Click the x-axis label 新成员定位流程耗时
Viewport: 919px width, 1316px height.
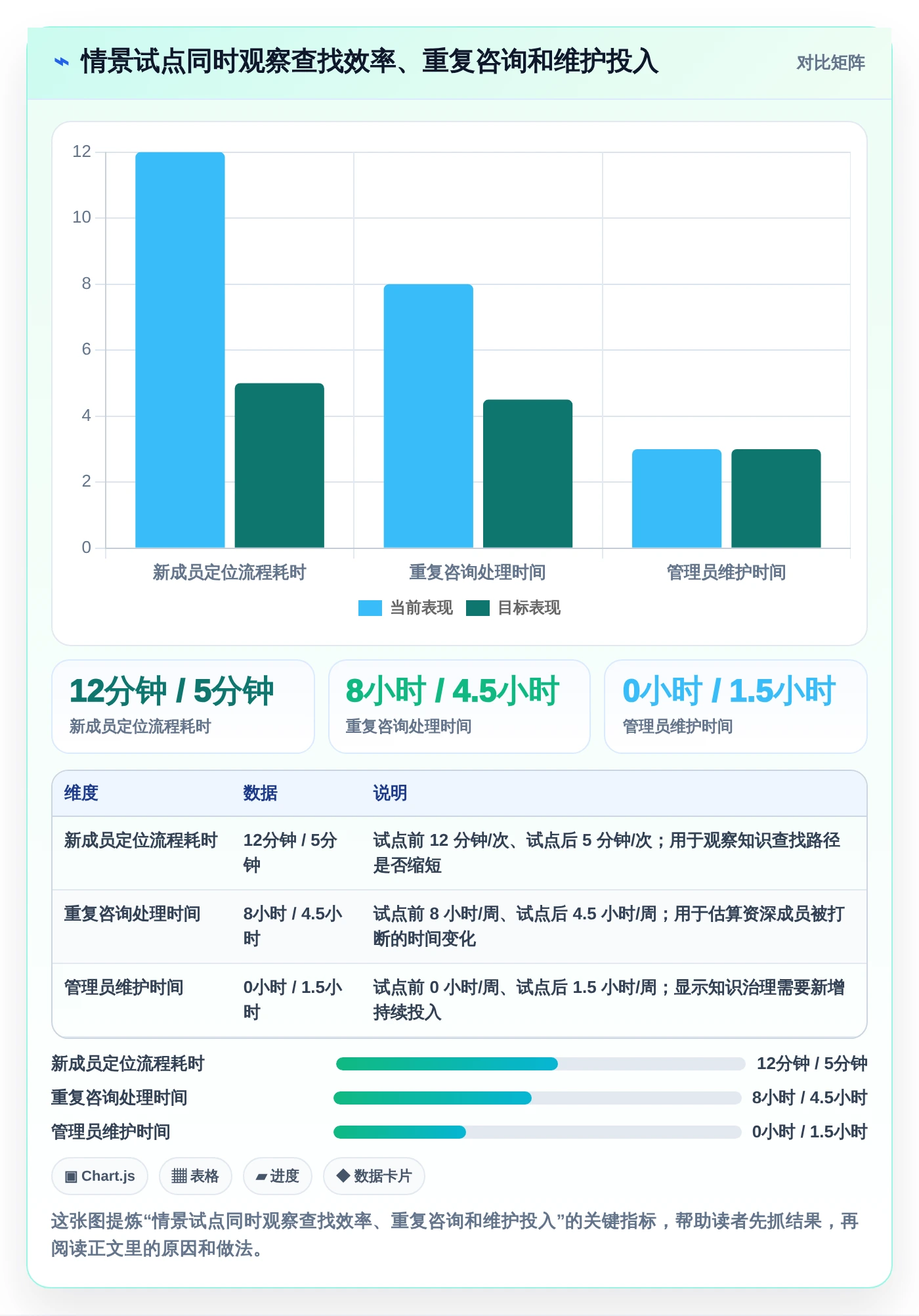(x=229, y=573)
